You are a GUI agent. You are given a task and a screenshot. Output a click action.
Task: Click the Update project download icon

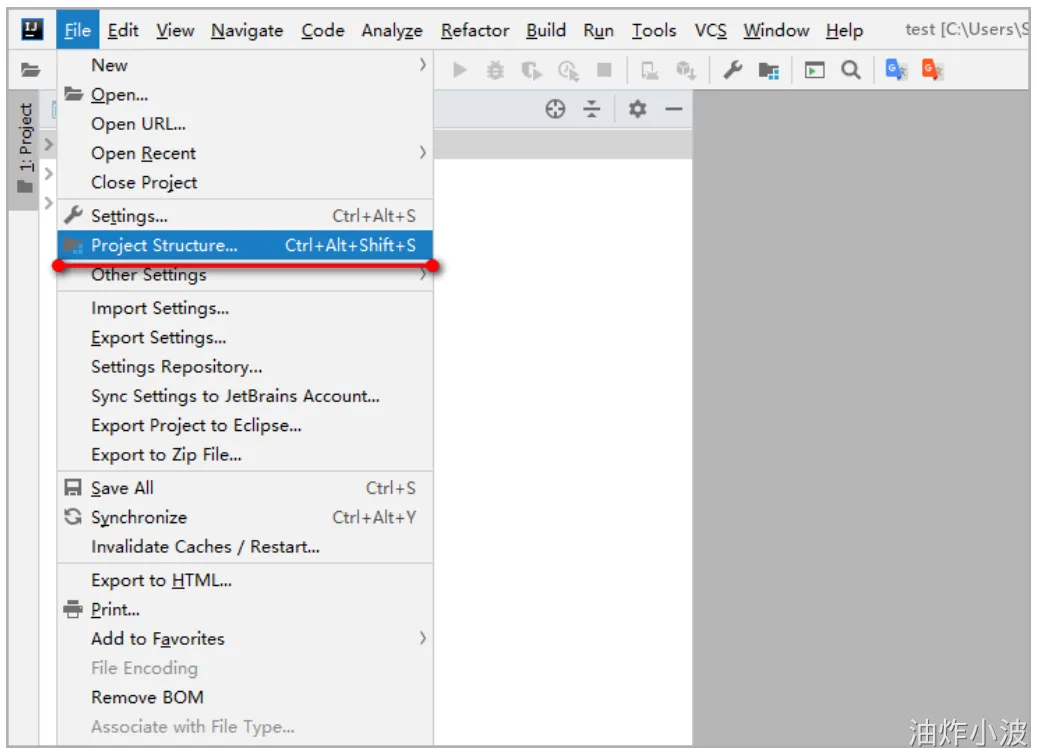tap(685, 70)
